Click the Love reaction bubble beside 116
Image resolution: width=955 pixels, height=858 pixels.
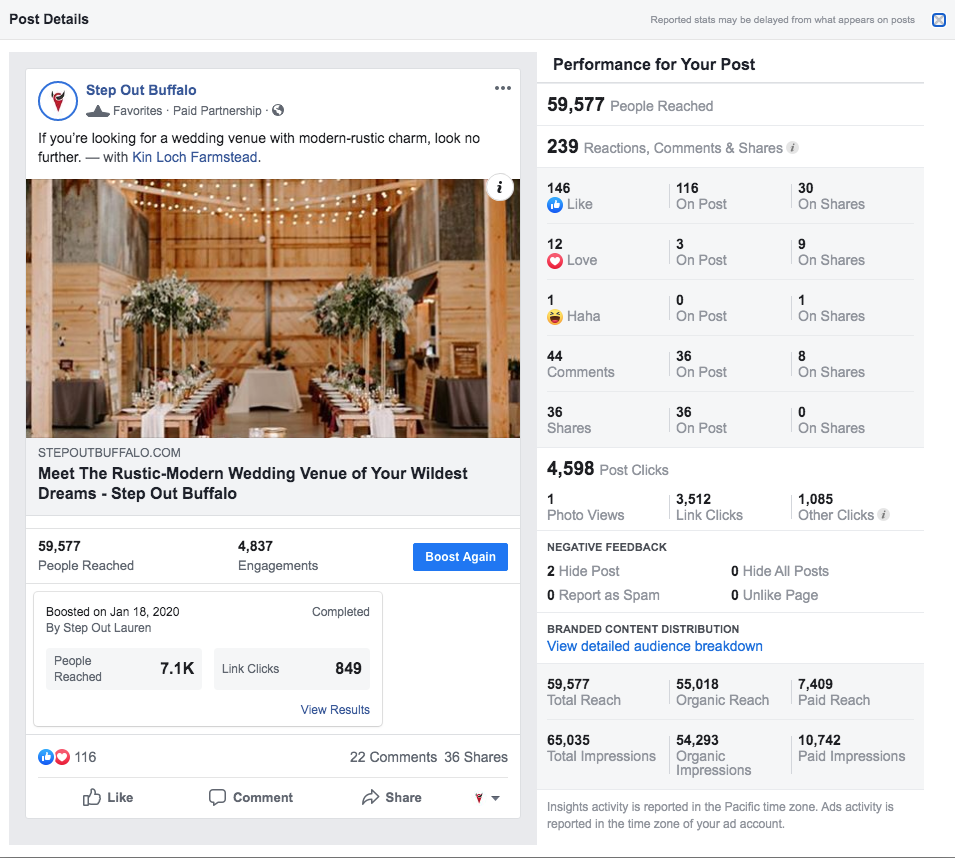click(x=62, y=757)
